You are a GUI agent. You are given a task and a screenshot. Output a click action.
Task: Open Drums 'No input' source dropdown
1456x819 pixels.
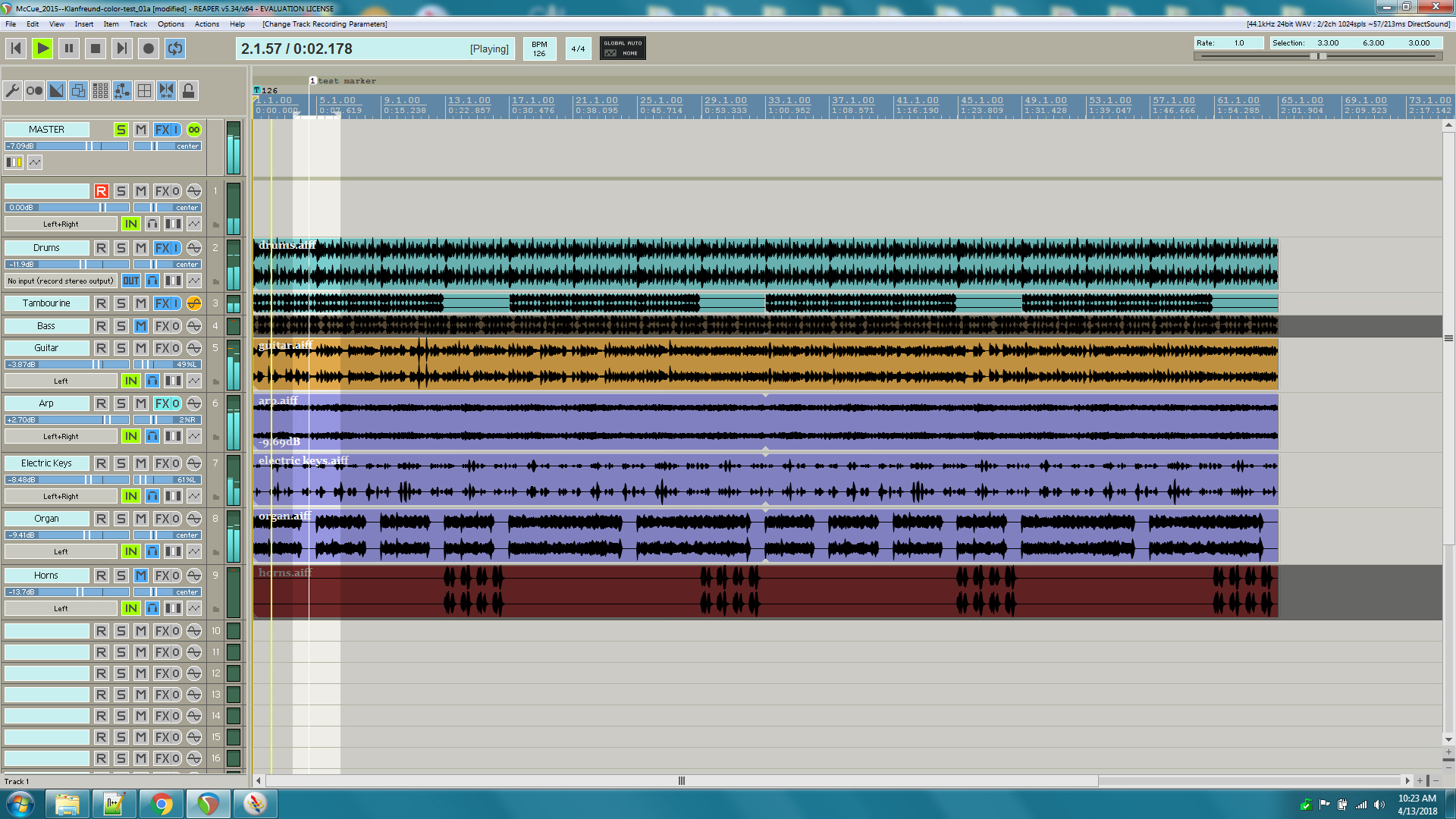click(61, 281)
